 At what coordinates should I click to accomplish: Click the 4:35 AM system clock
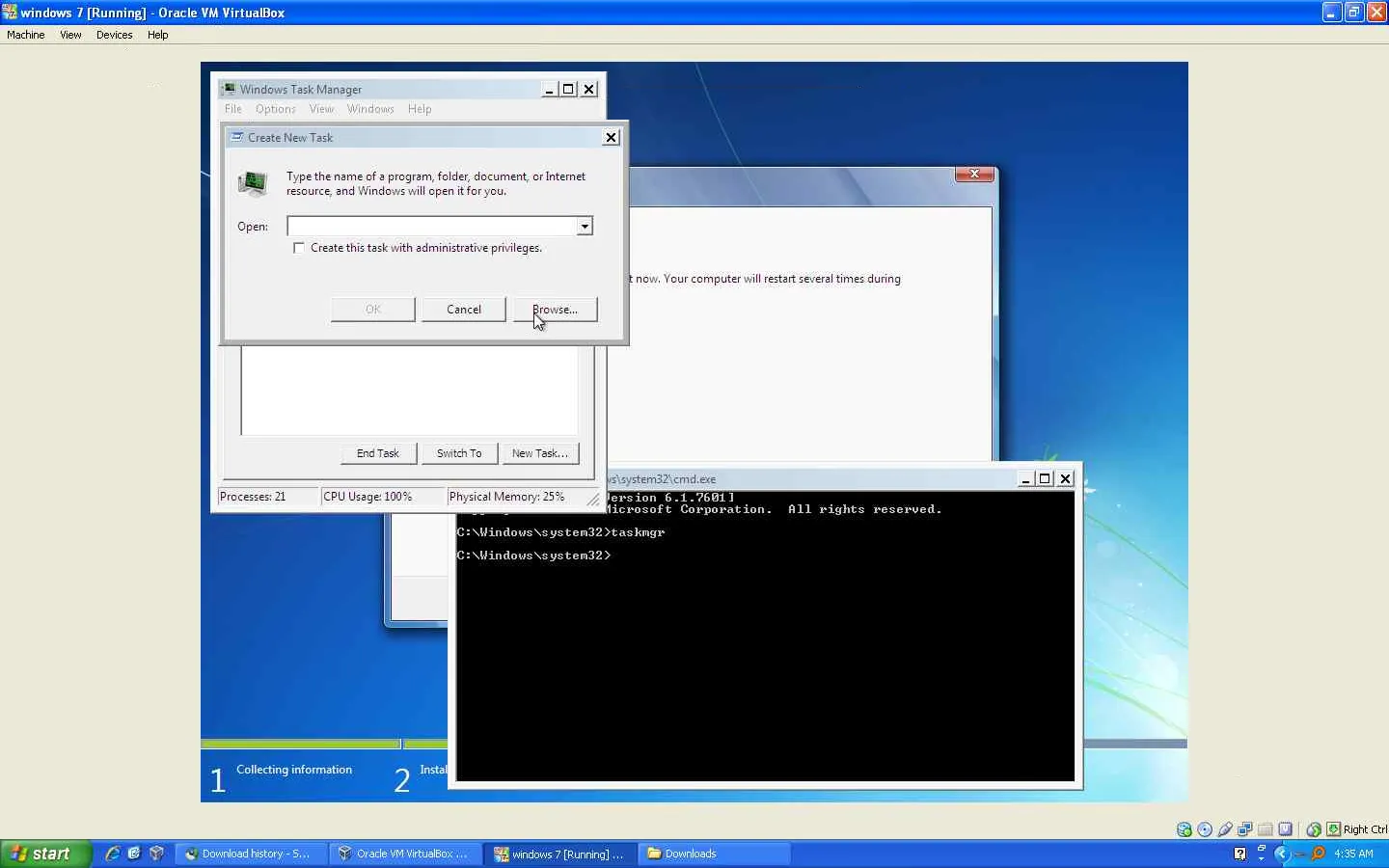point(1353,854)
